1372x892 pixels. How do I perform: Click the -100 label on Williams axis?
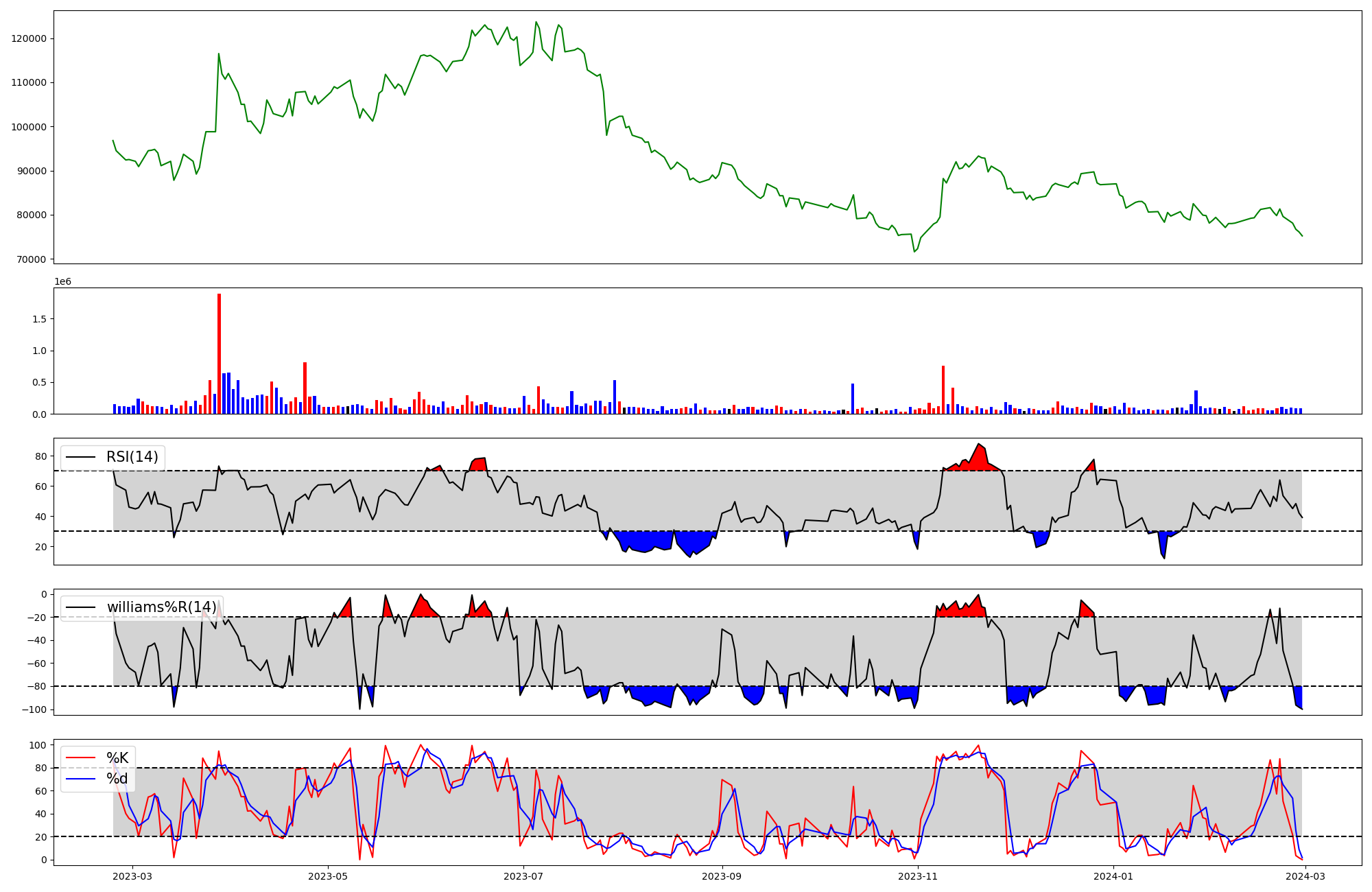(34, 709)
